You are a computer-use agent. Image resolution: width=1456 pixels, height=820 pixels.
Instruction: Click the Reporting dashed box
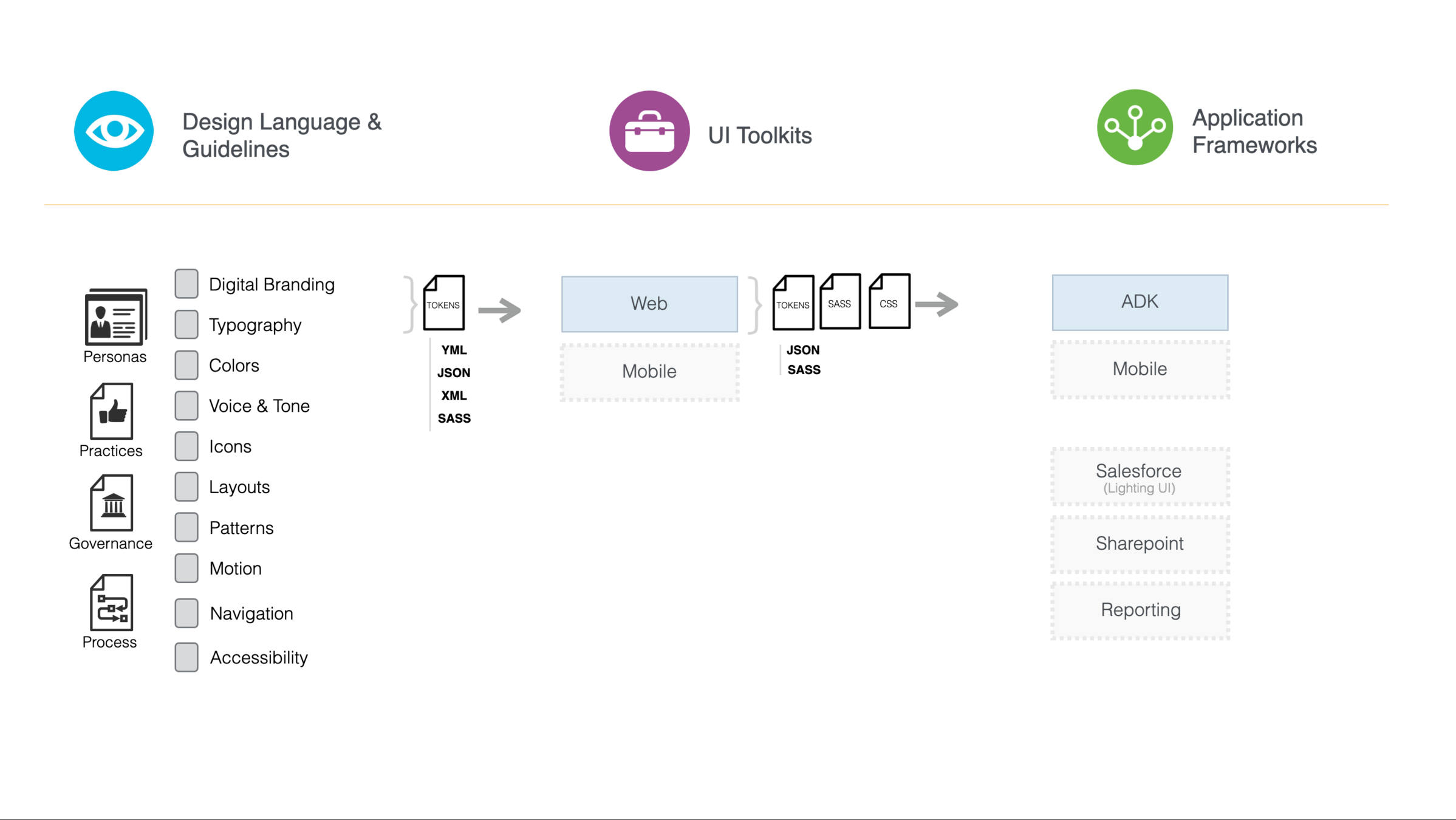(x=1140, y=610)
